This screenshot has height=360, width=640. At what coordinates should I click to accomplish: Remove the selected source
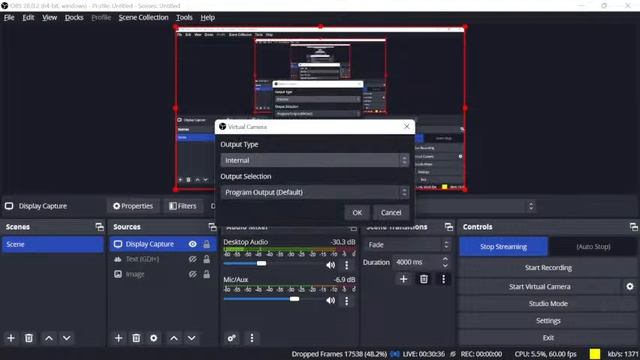(136, 338)
